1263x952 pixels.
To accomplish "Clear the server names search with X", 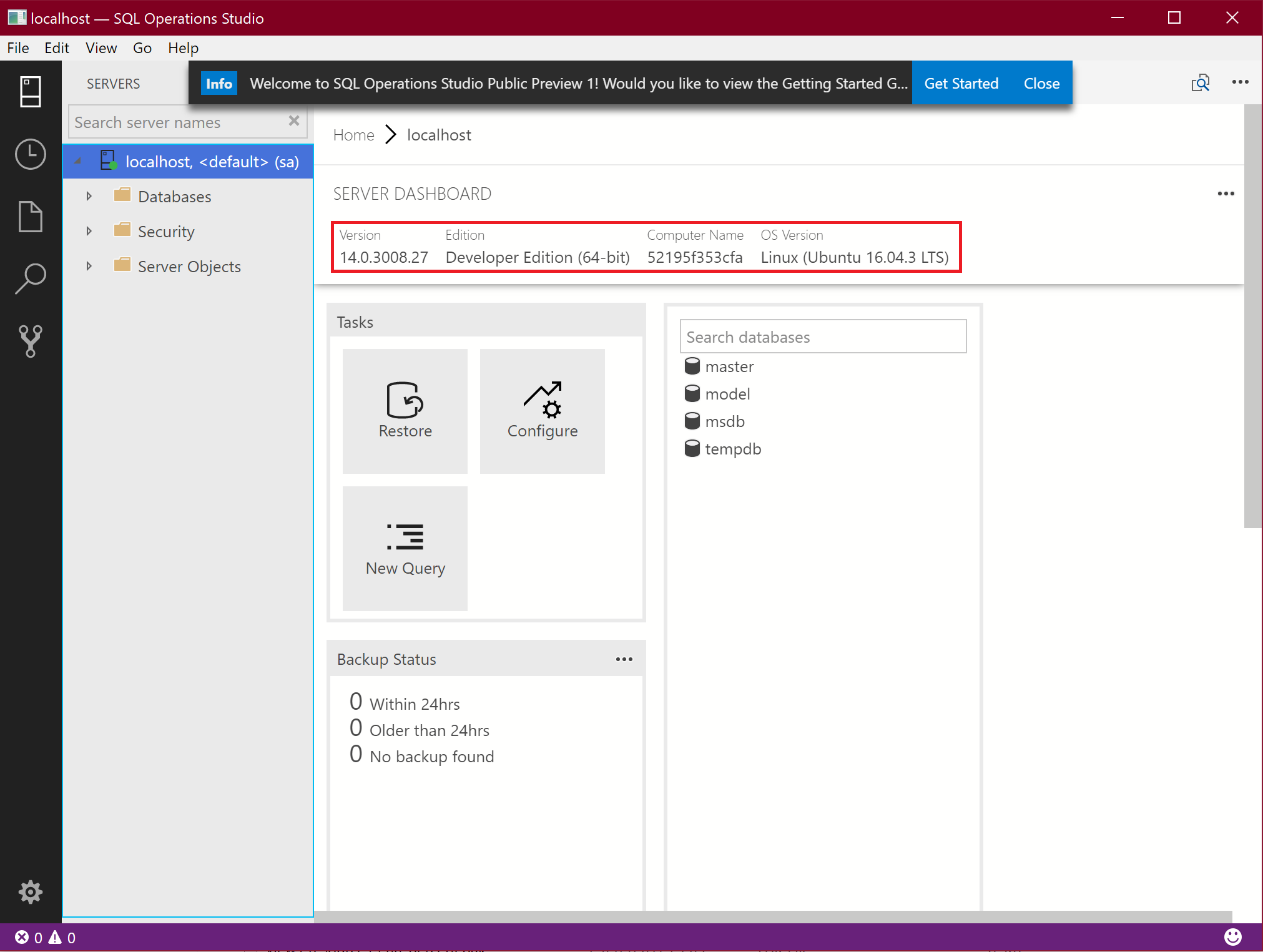I will click(294, 120).
